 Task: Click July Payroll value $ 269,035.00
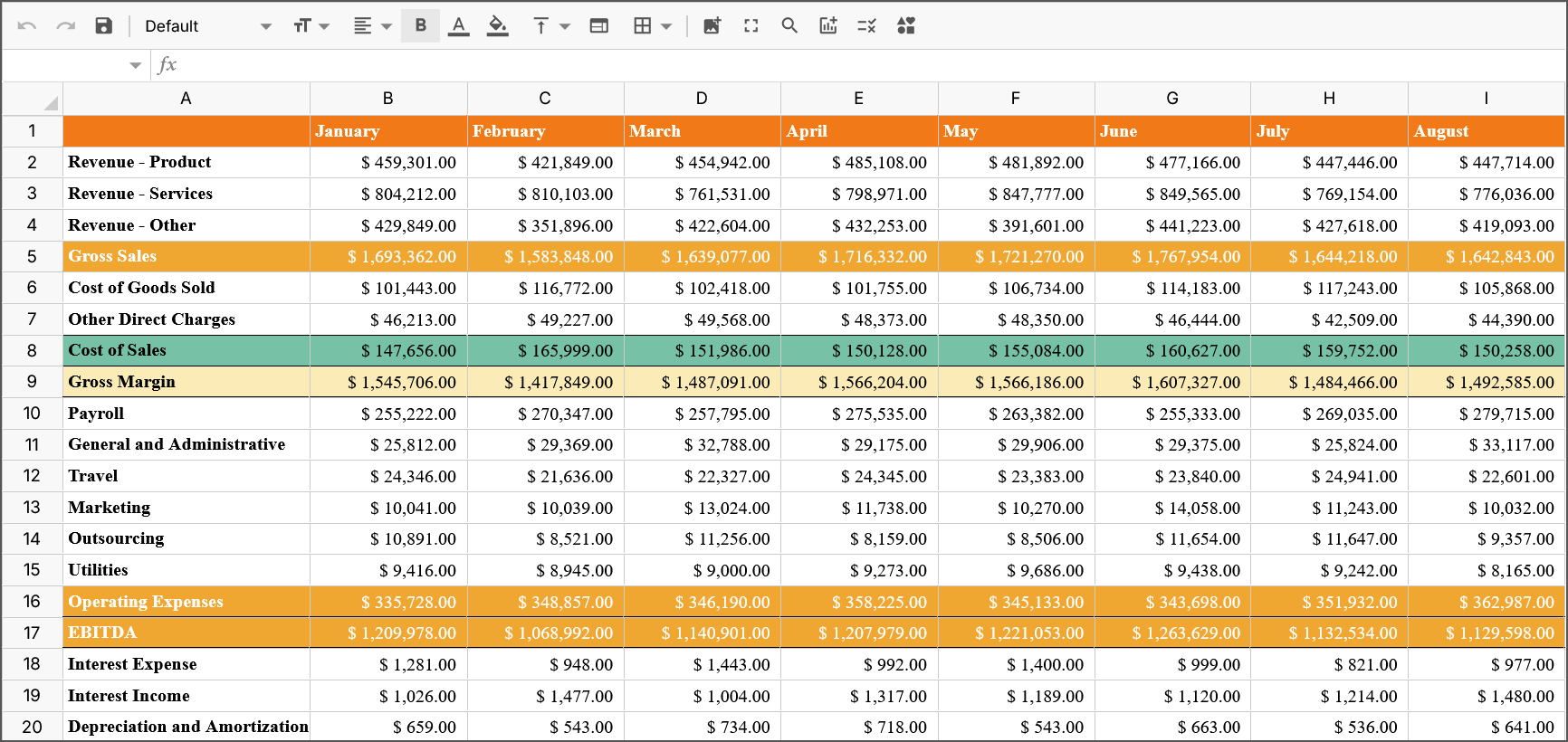(x=1330, y=414)
